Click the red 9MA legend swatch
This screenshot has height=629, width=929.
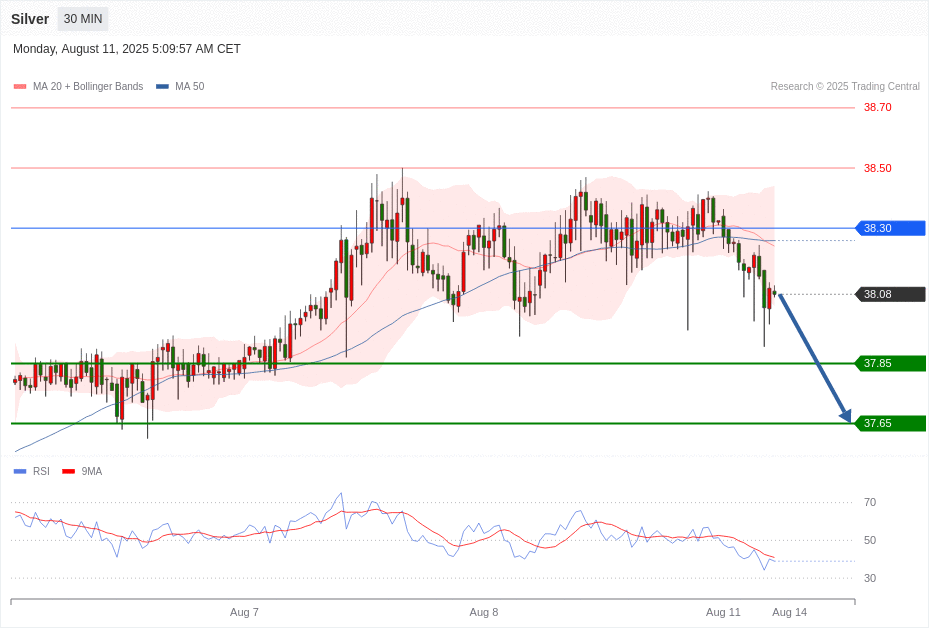pos(69,471)
